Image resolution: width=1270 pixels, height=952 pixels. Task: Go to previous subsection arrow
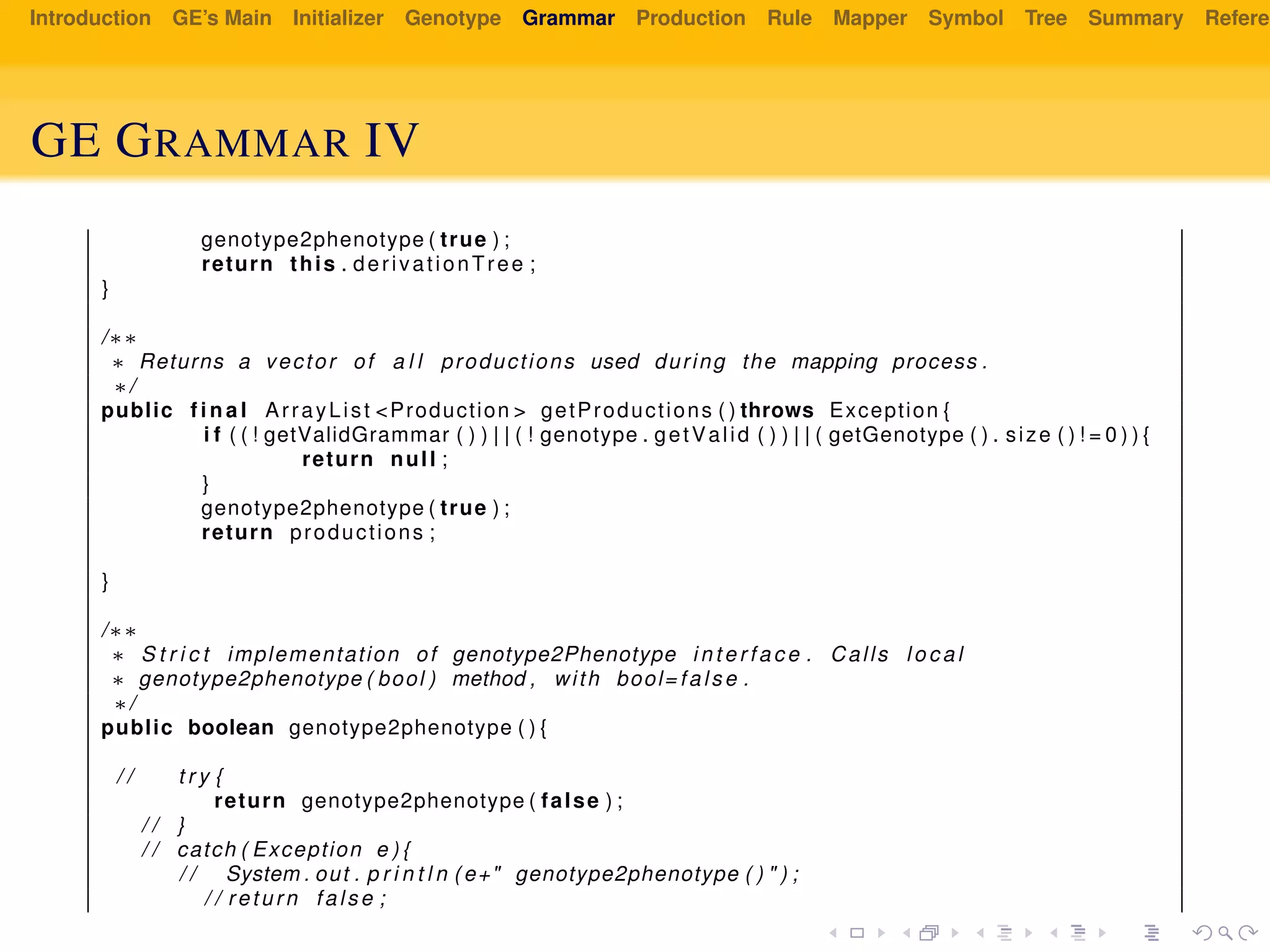tap(980, 933)
